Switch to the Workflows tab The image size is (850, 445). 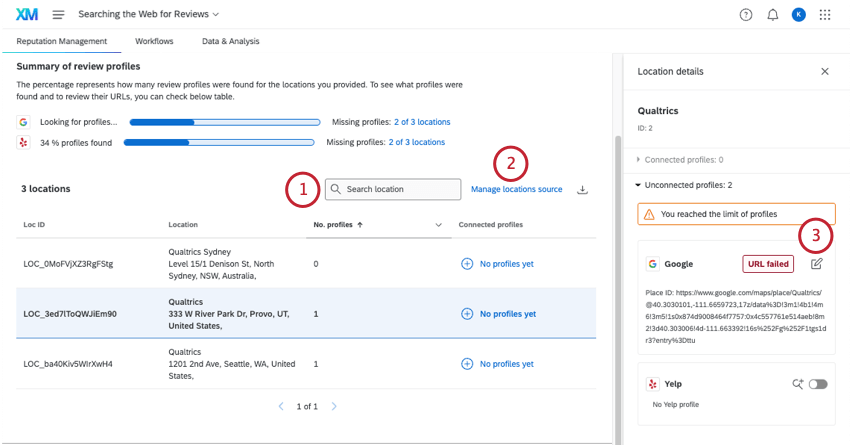click(x=154, y=41)
